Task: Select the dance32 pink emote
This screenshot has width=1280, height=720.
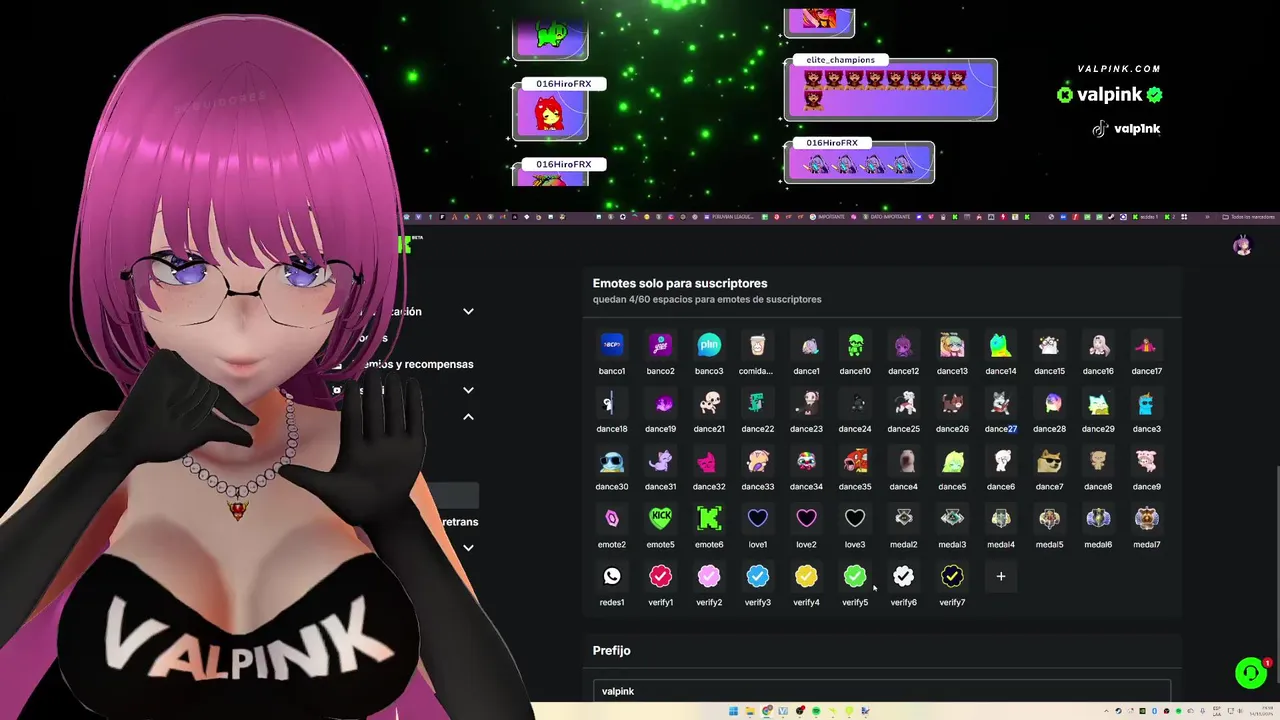Action: [709, 462]
